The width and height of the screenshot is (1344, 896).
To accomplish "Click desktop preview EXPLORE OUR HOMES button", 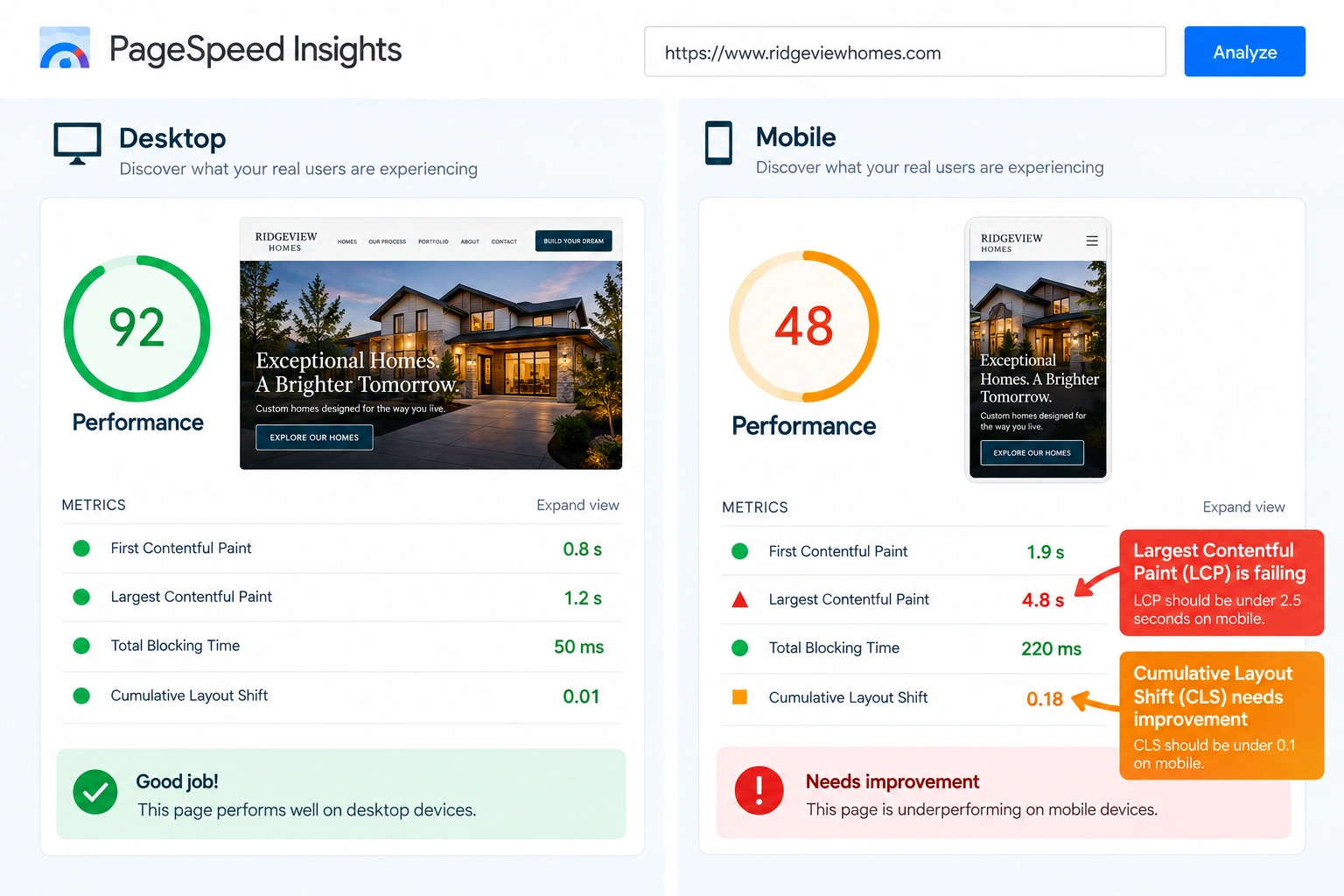I will click(314, 437).
